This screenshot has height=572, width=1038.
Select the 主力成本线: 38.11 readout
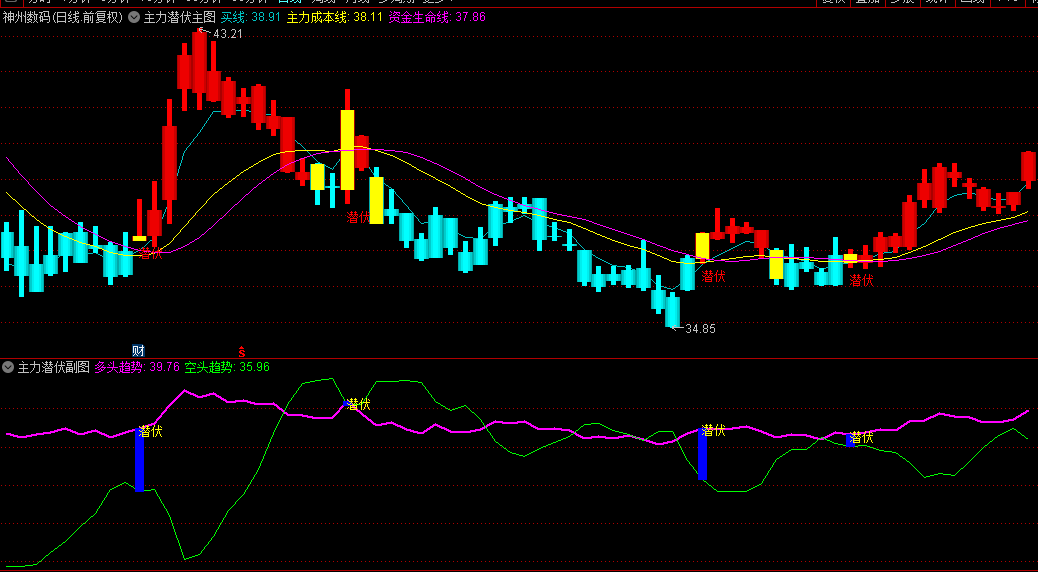coord(334,18)
